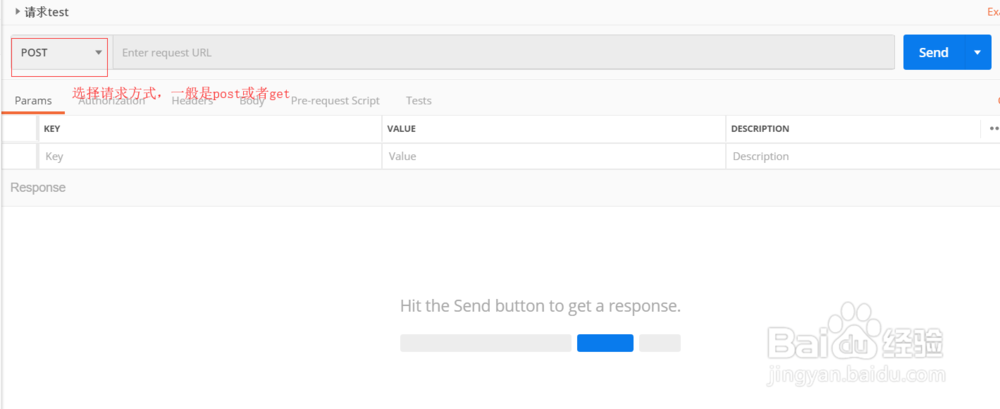Open the Pre-request Script tab
This screenshot has width=1000, height=409.
coord(335,101)
